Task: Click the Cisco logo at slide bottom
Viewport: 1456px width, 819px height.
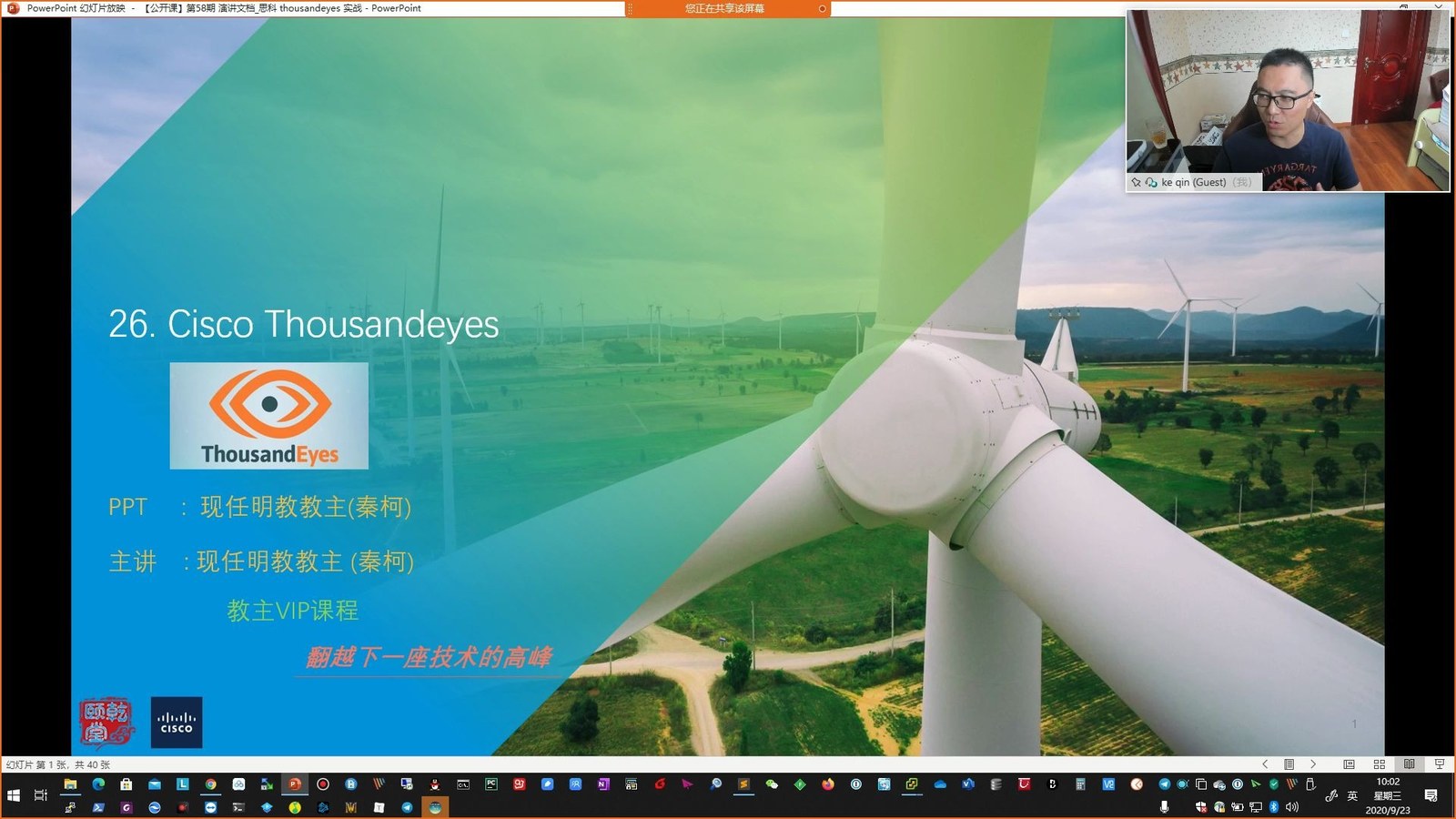Action: click(177, 723)
